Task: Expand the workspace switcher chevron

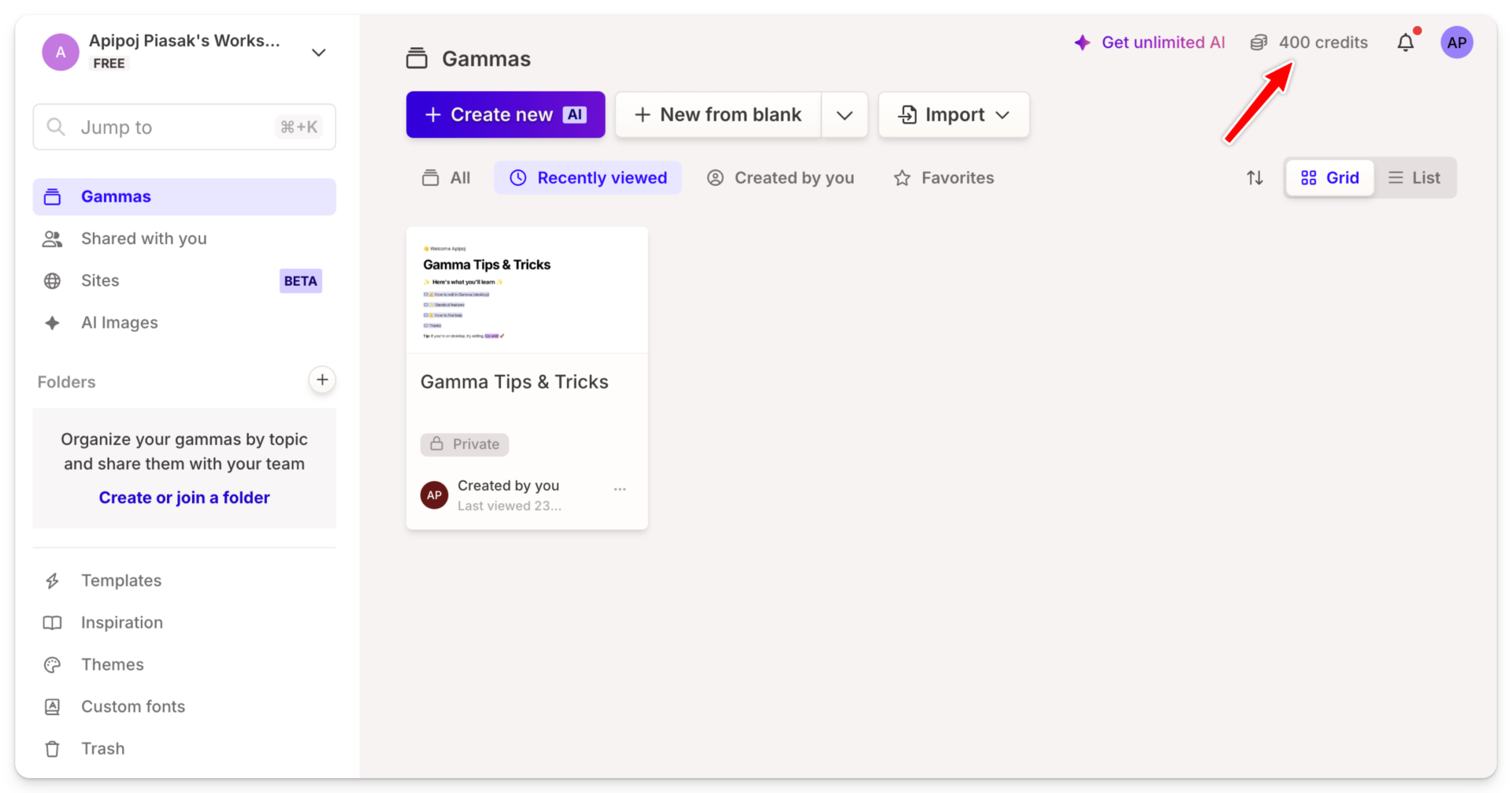Action: (x=319, y=52)
